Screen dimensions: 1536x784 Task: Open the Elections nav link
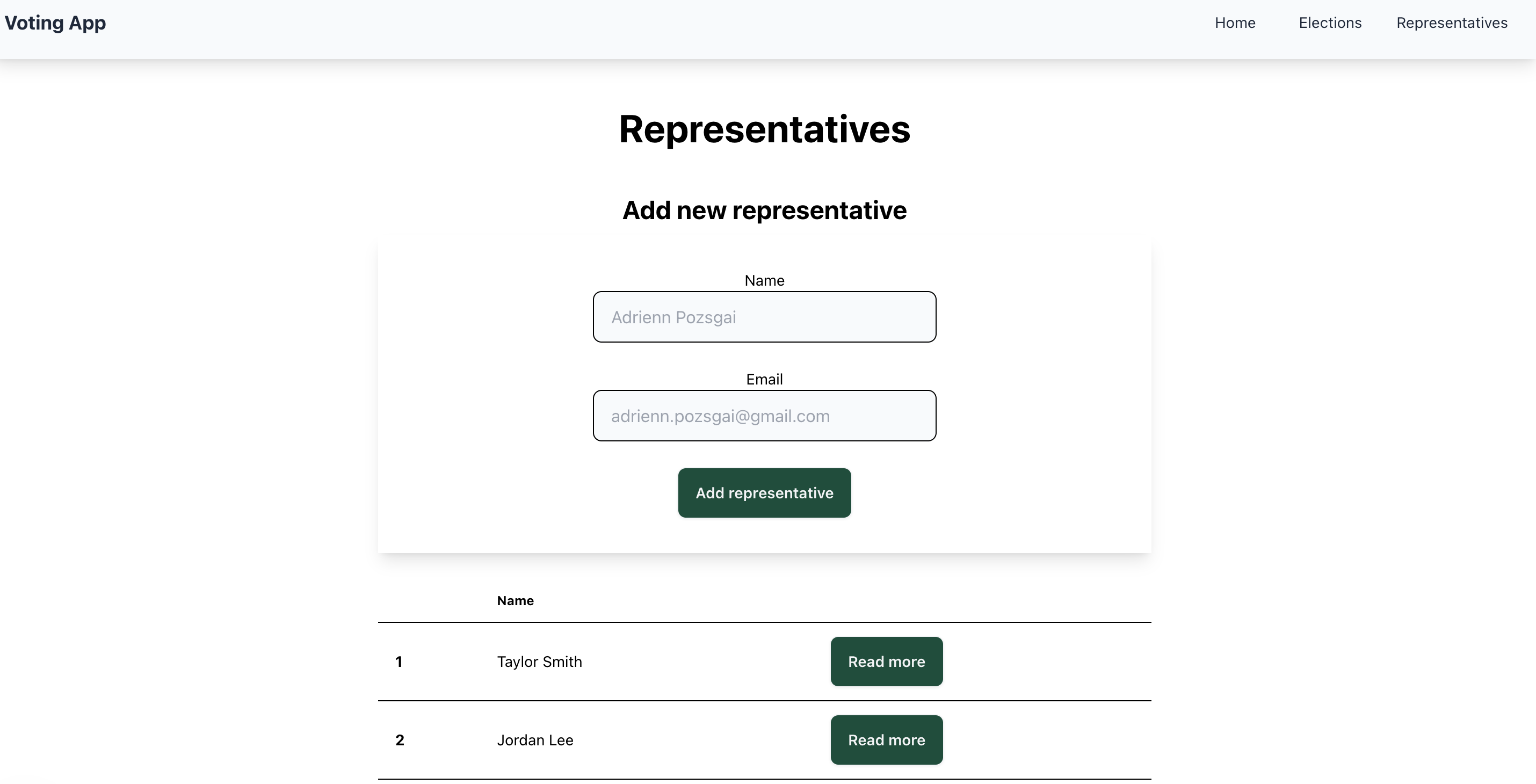1330,23
